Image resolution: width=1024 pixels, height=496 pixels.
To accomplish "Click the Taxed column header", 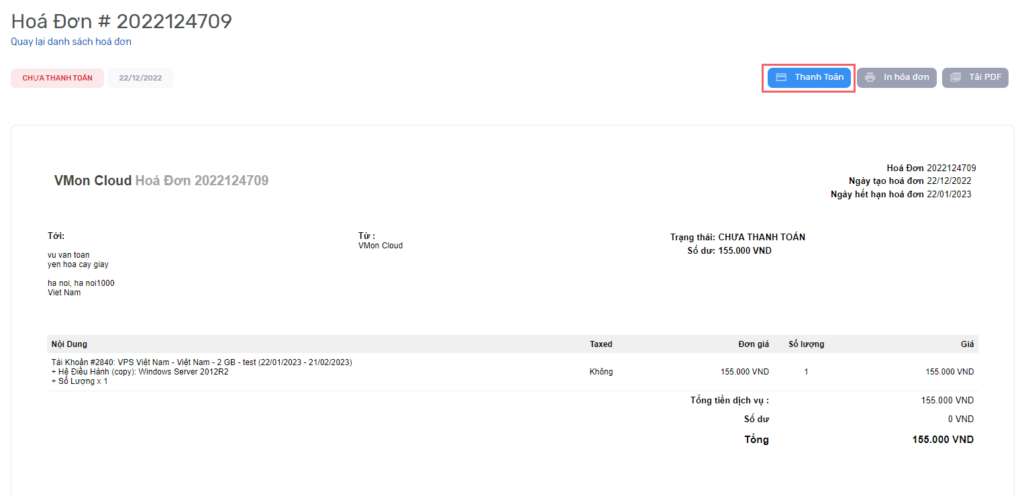I will 601,344.
